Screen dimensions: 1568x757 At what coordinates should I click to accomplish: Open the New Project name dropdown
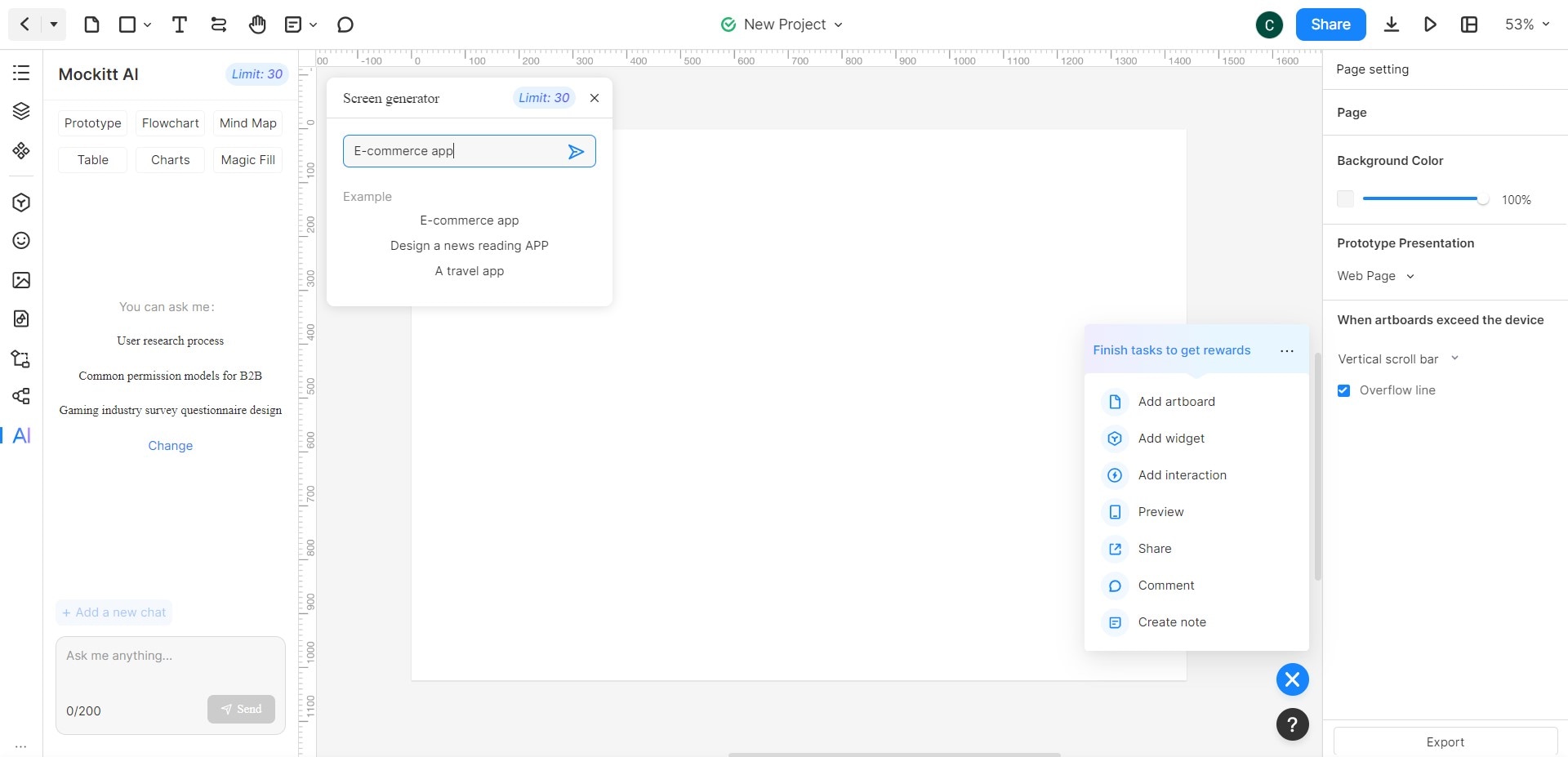(782, 24)
